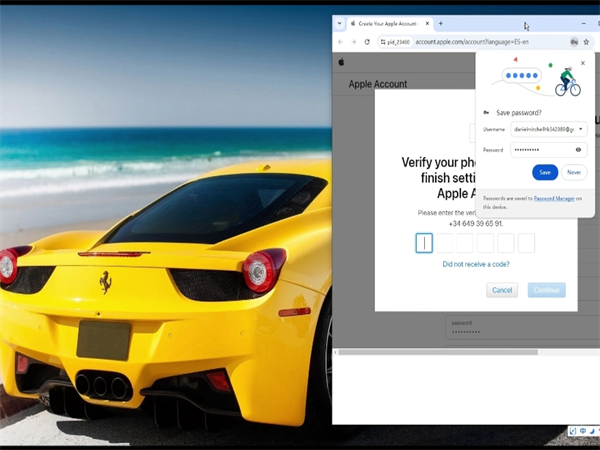Open the Password Manager link
600x450 pixels.
coord(554,198)
